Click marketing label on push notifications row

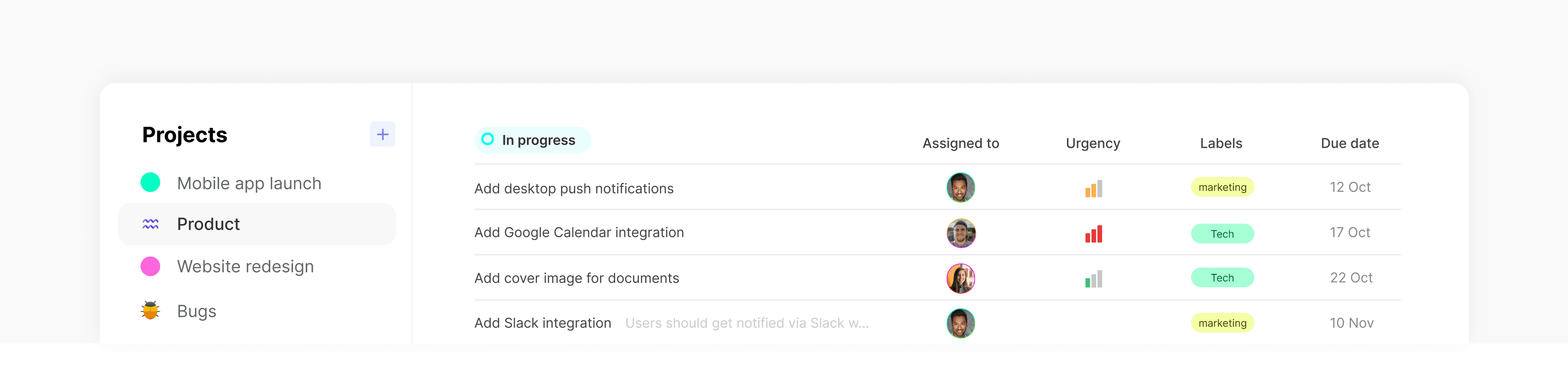point(1222,187)
